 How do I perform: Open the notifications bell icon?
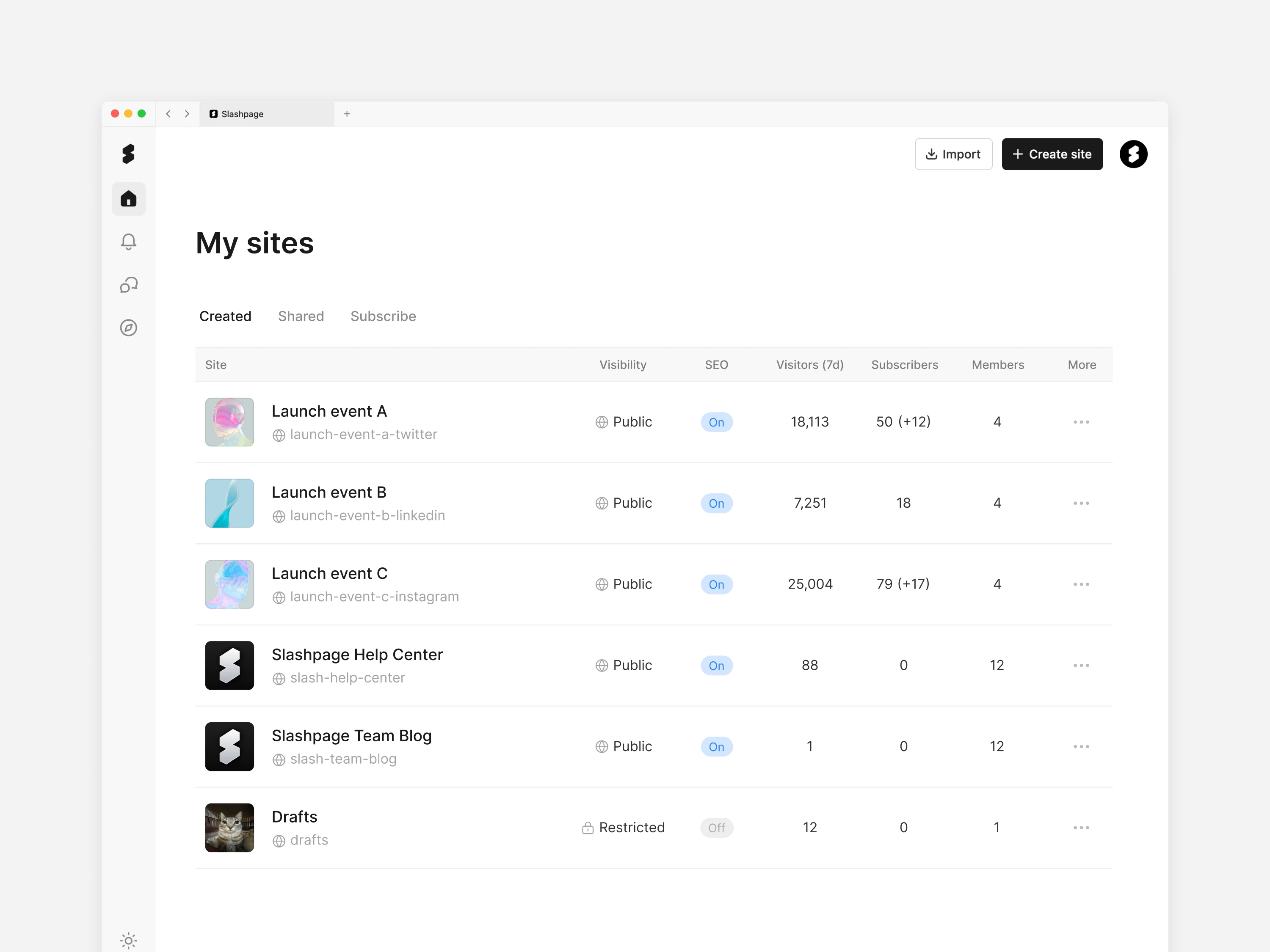pyautogui.click(x=129, y=242)
